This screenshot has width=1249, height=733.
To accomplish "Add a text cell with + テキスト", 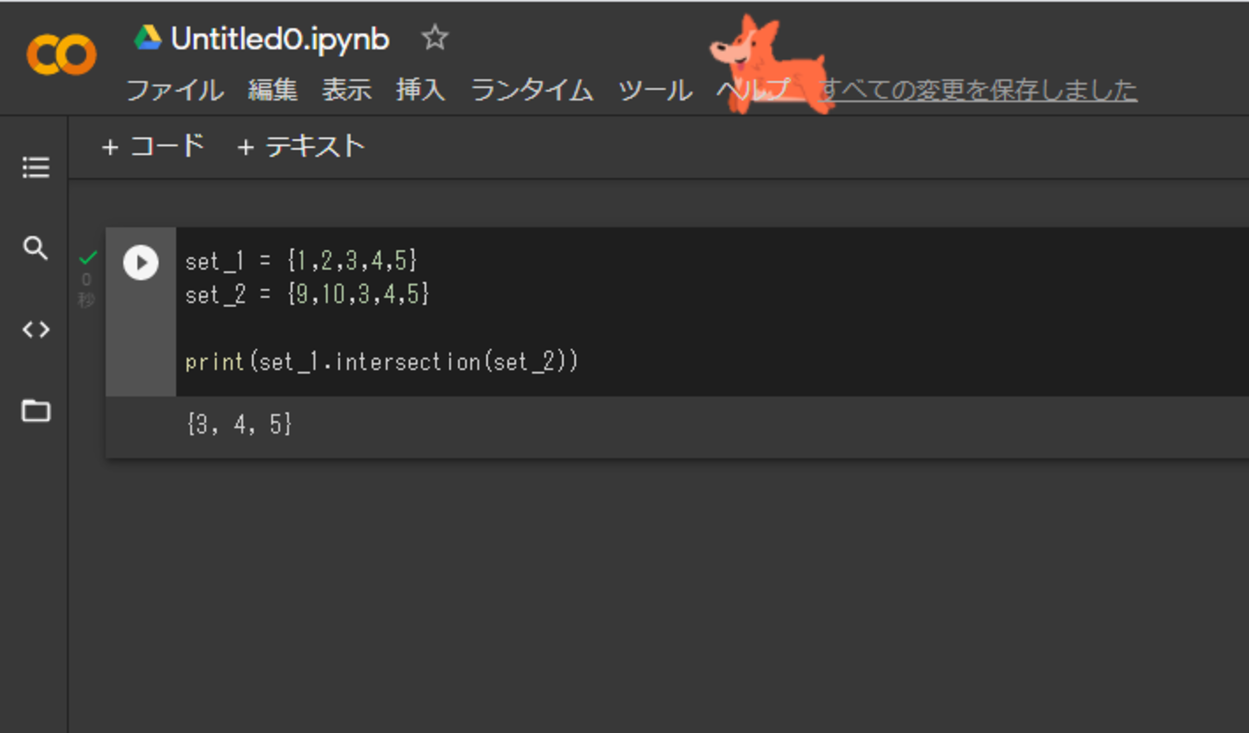I will click(301, 147).
